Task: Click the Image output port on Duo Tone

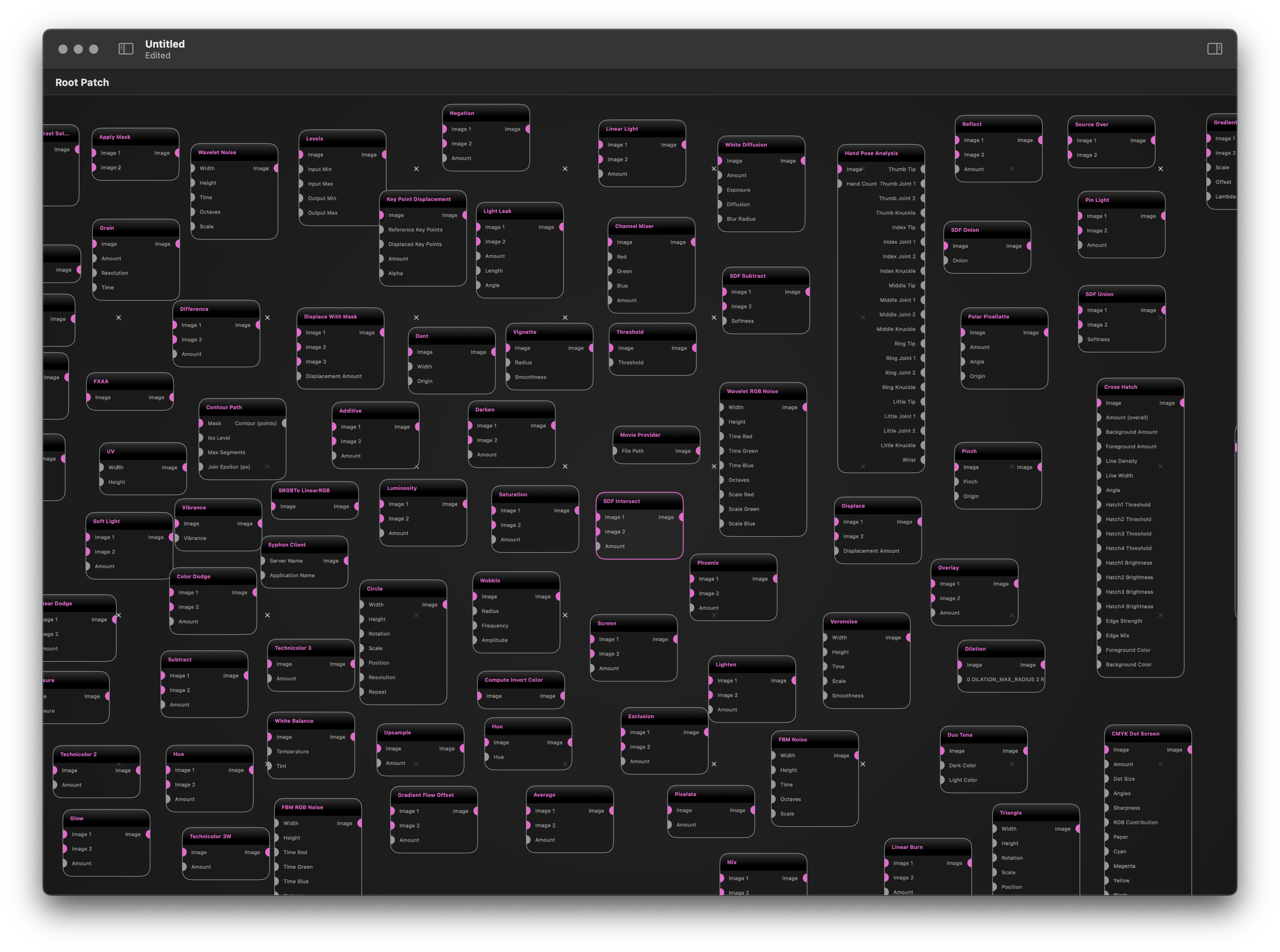Action: (x=1025, y=751)
